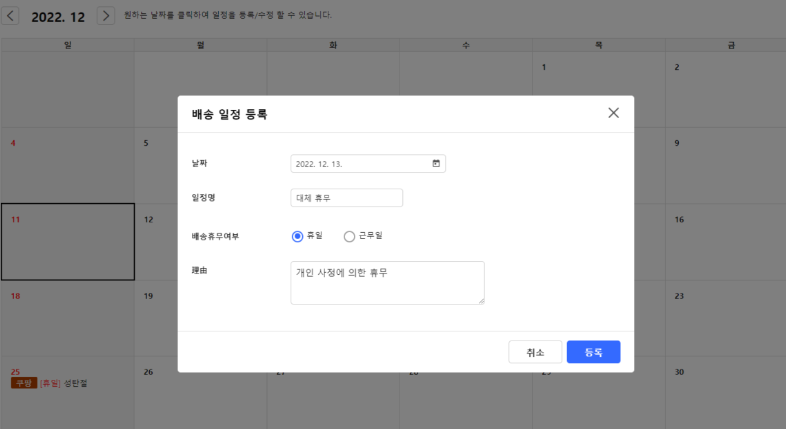
Task: Select the December 16 calendar cell
Action: click(x=725, y=242)
